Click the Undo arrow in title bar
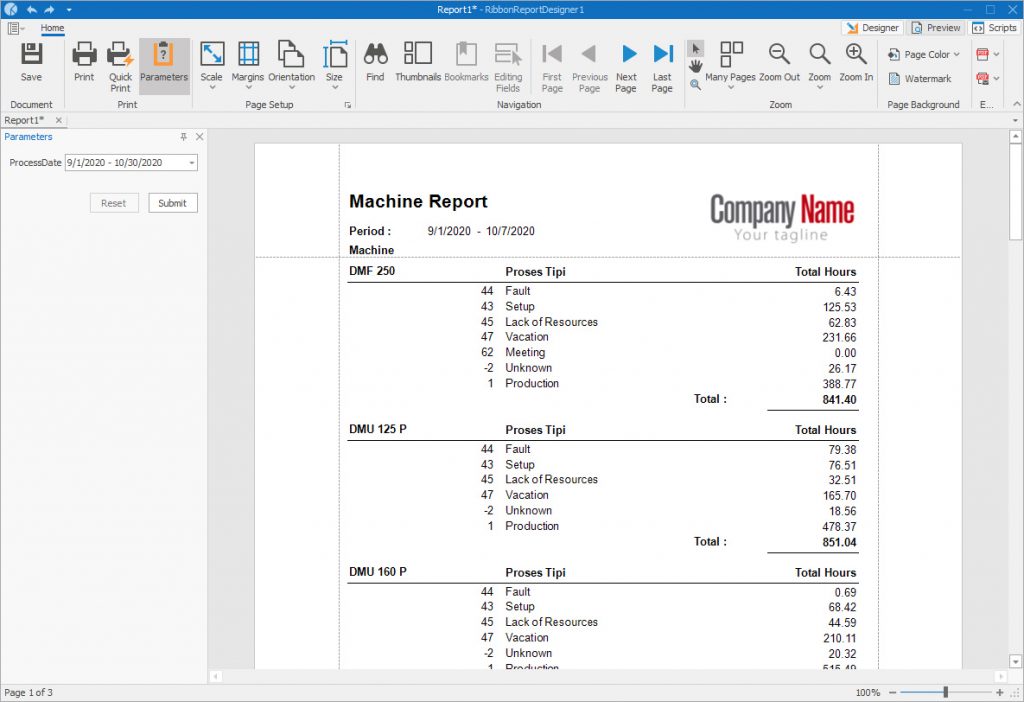 tap(31, 9)
